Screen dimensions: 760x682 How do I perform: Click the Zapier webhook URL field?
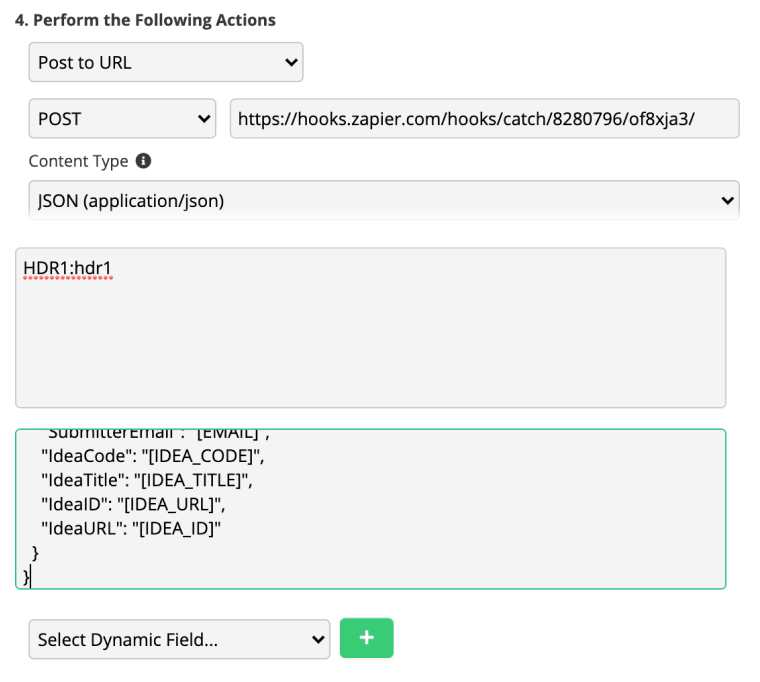click(x=485, y=118)
